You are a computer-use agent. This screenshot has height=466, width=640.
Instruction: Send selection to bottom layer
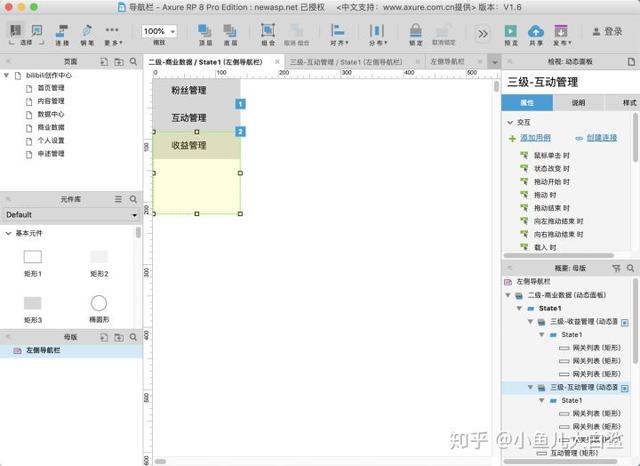tap(230, 34)
